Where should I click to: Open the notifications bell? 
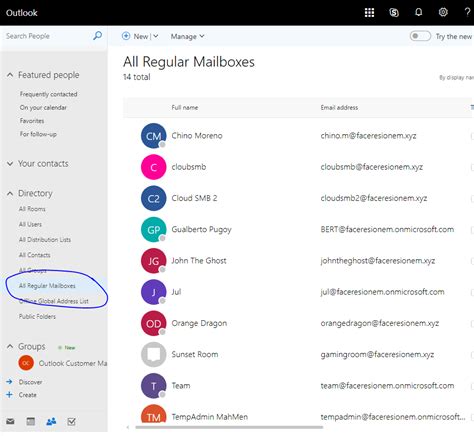point(418,12)
